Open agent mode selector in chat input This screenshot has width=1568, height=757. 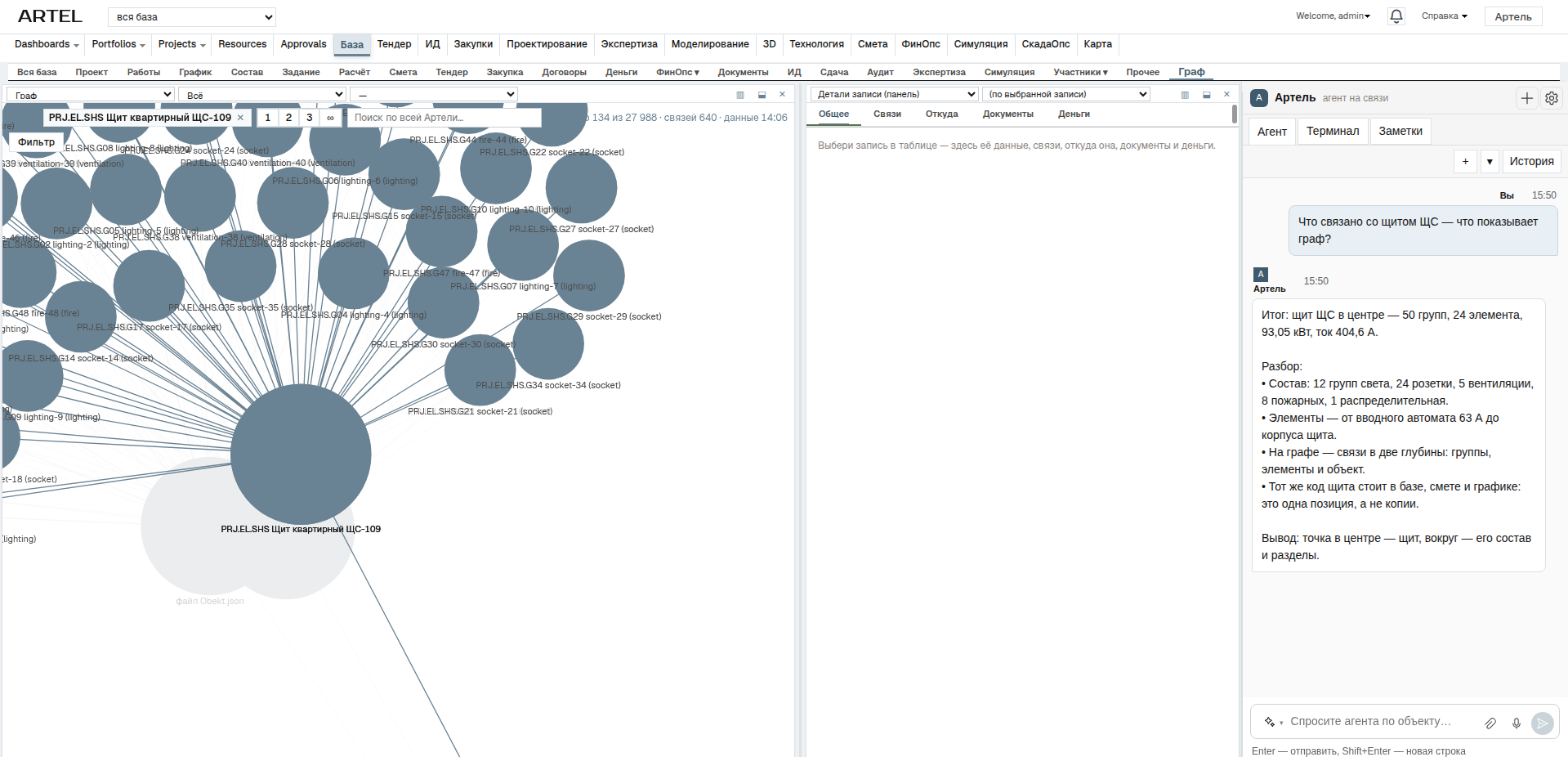[1273, 722]
